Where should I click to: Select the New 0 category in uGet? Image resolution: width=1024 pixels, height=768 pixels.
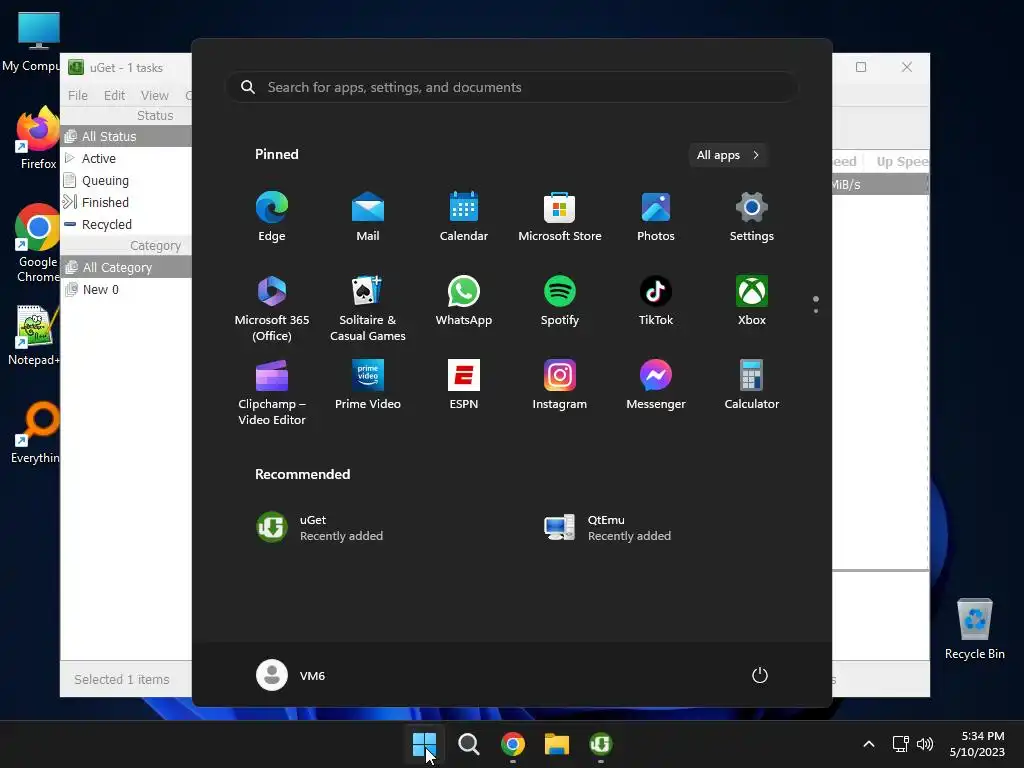[126, 290]
